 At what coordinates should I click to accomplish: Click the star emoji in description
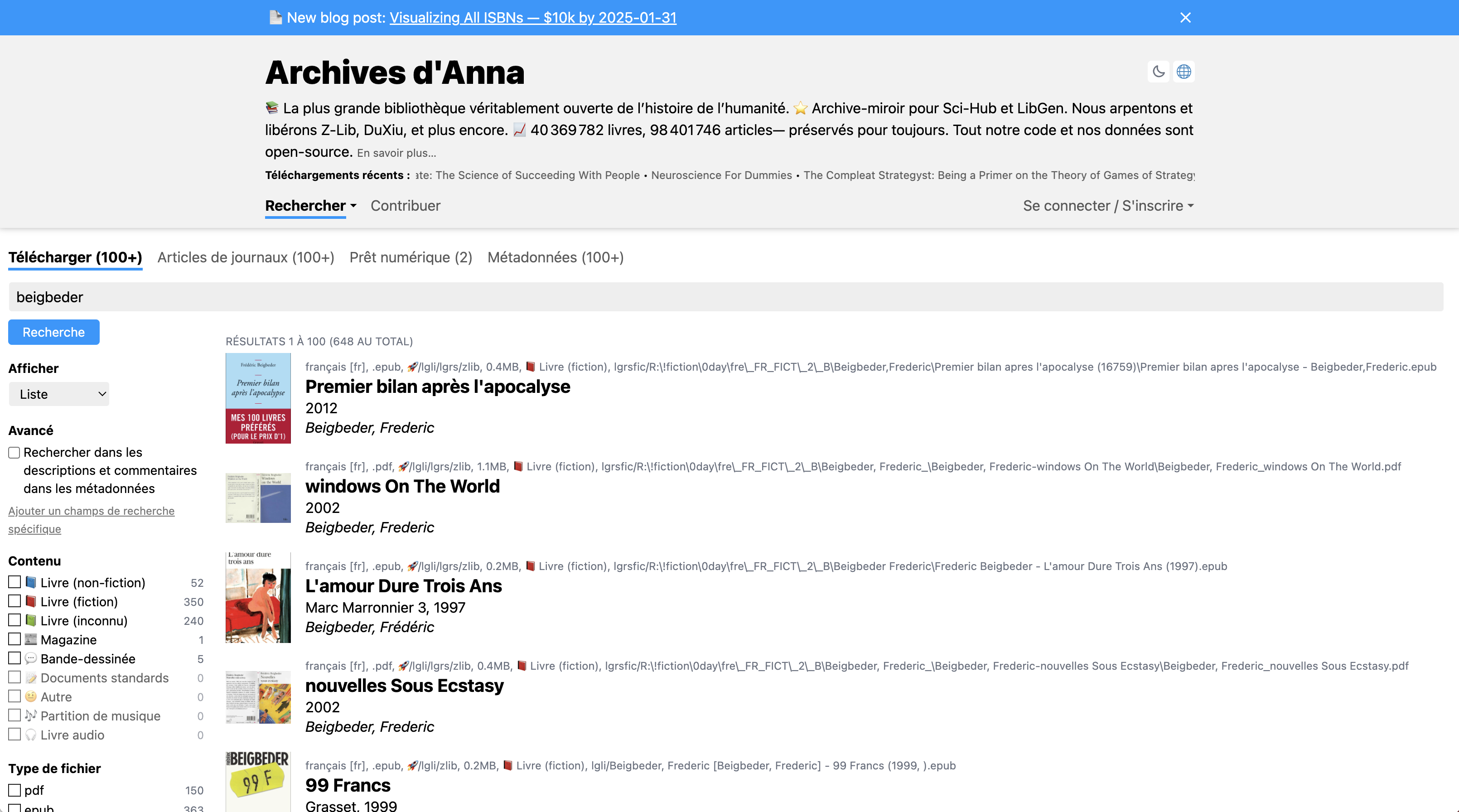800,107
